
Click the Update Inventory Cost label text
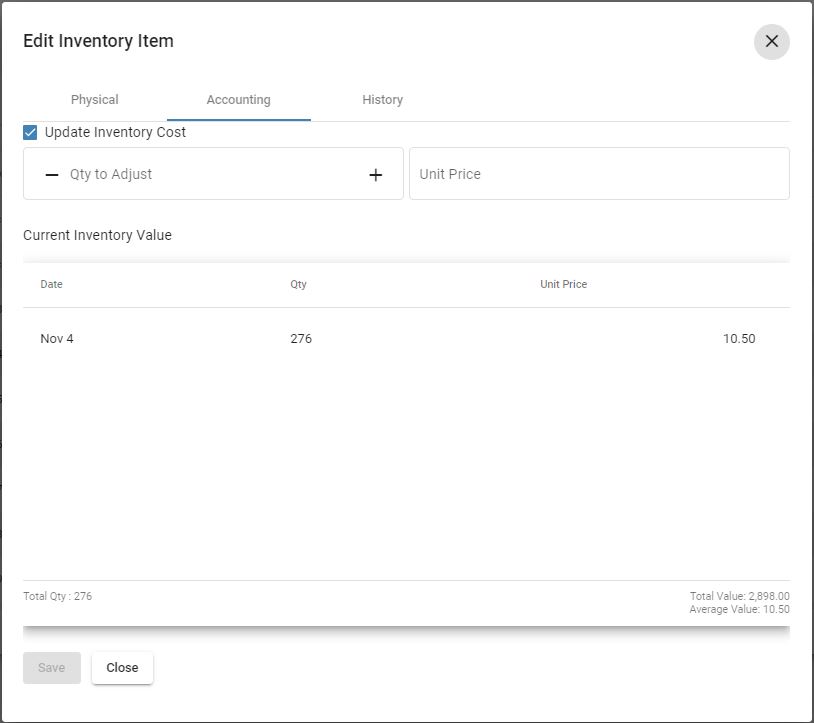point(115,132)
